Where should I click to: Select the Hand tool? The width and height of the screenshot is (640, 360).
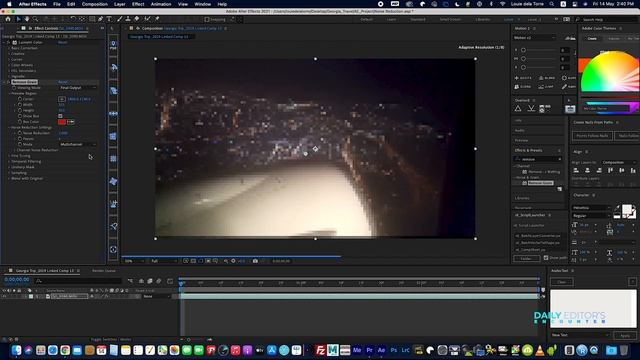(x=27, y=19)
